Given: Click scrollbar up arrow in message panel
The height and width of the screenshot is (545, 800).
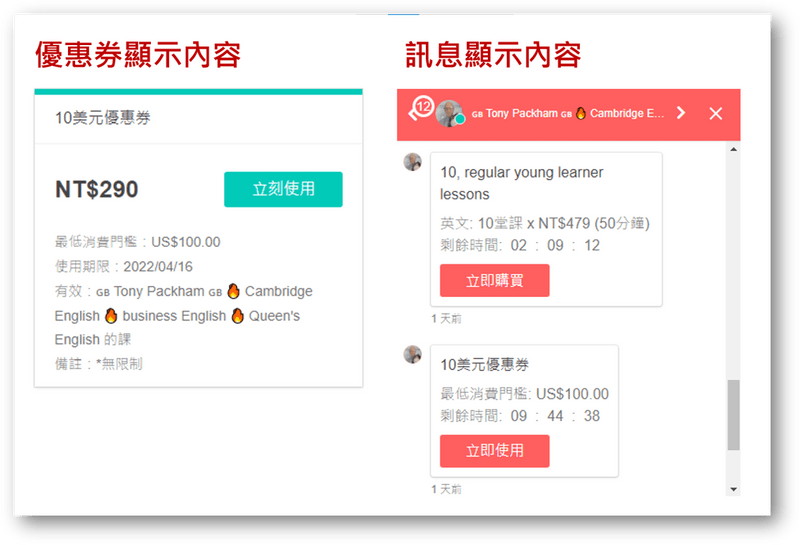Looking at the screenshot, I should pos(734,150).
